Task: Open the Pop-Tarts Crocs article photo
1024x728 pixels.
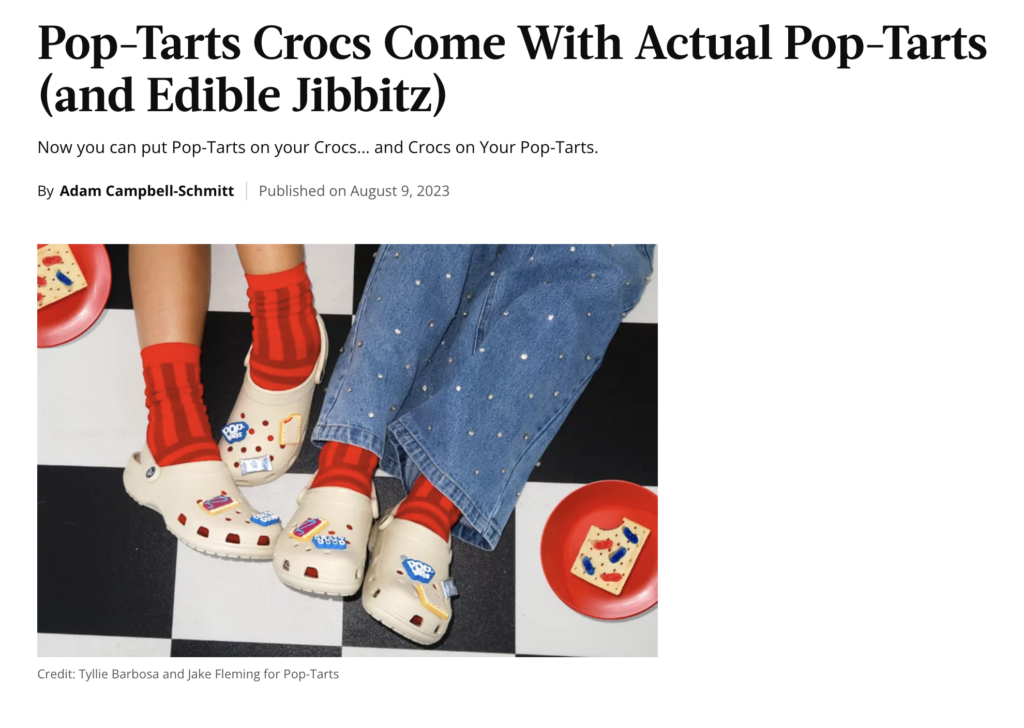Action: [x=347, y=451]
